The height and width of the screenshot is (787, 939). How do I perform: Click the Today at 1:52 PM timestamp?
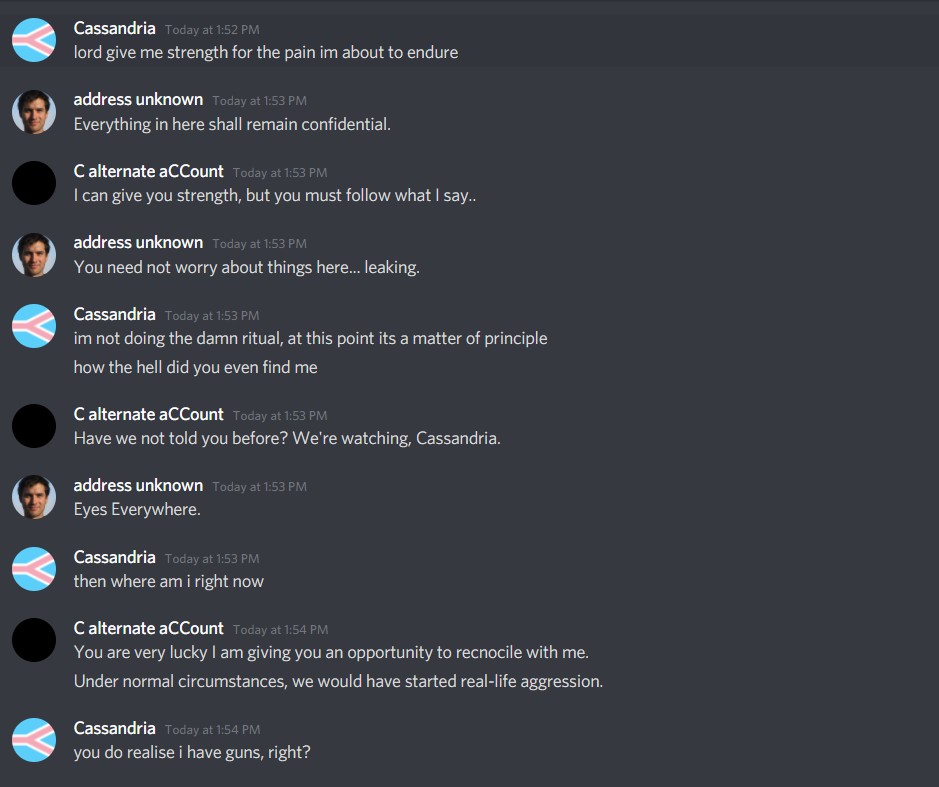[x=212, y=30]
